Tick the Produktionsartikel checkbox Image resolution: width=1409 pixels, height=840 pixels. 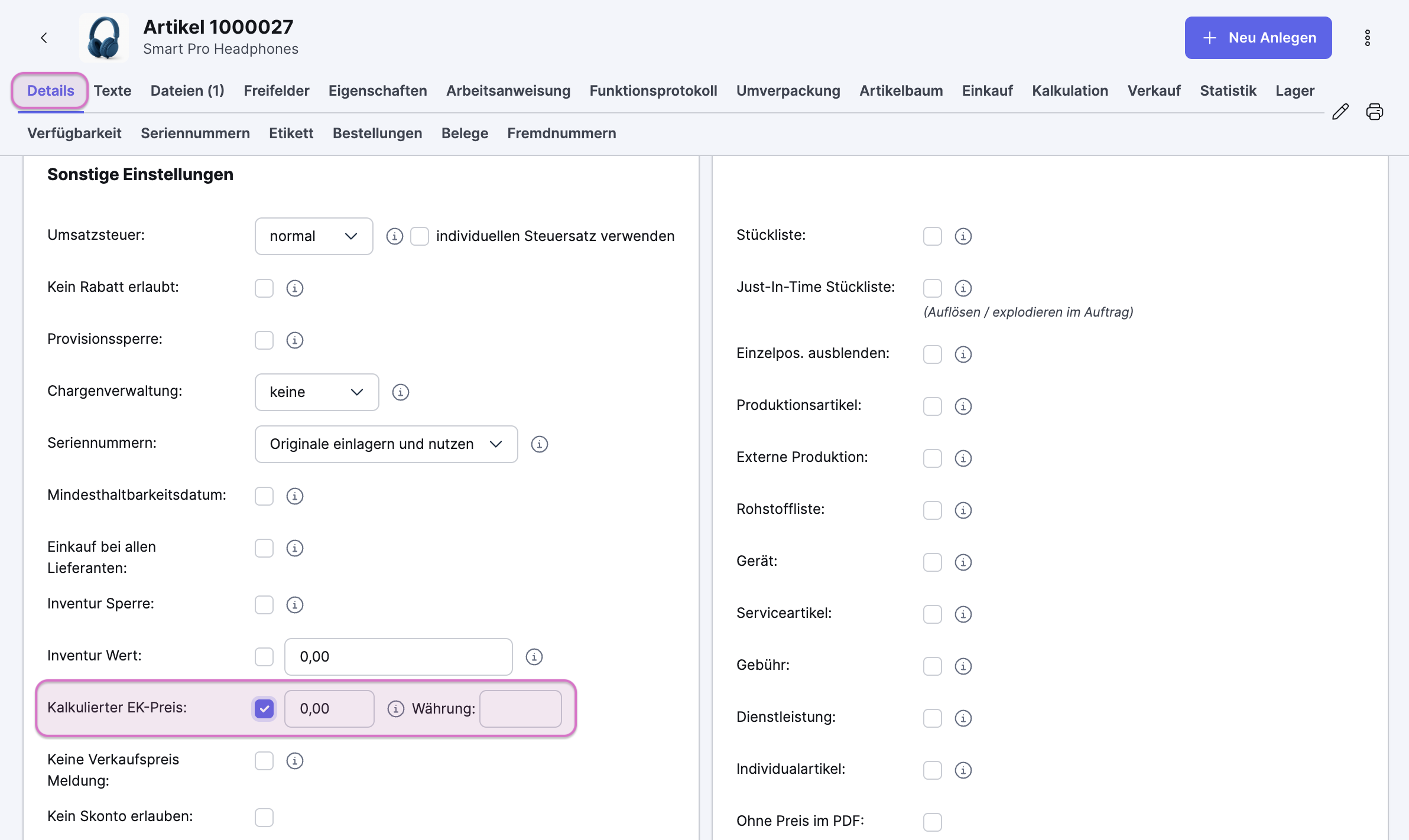click(932, 406)
